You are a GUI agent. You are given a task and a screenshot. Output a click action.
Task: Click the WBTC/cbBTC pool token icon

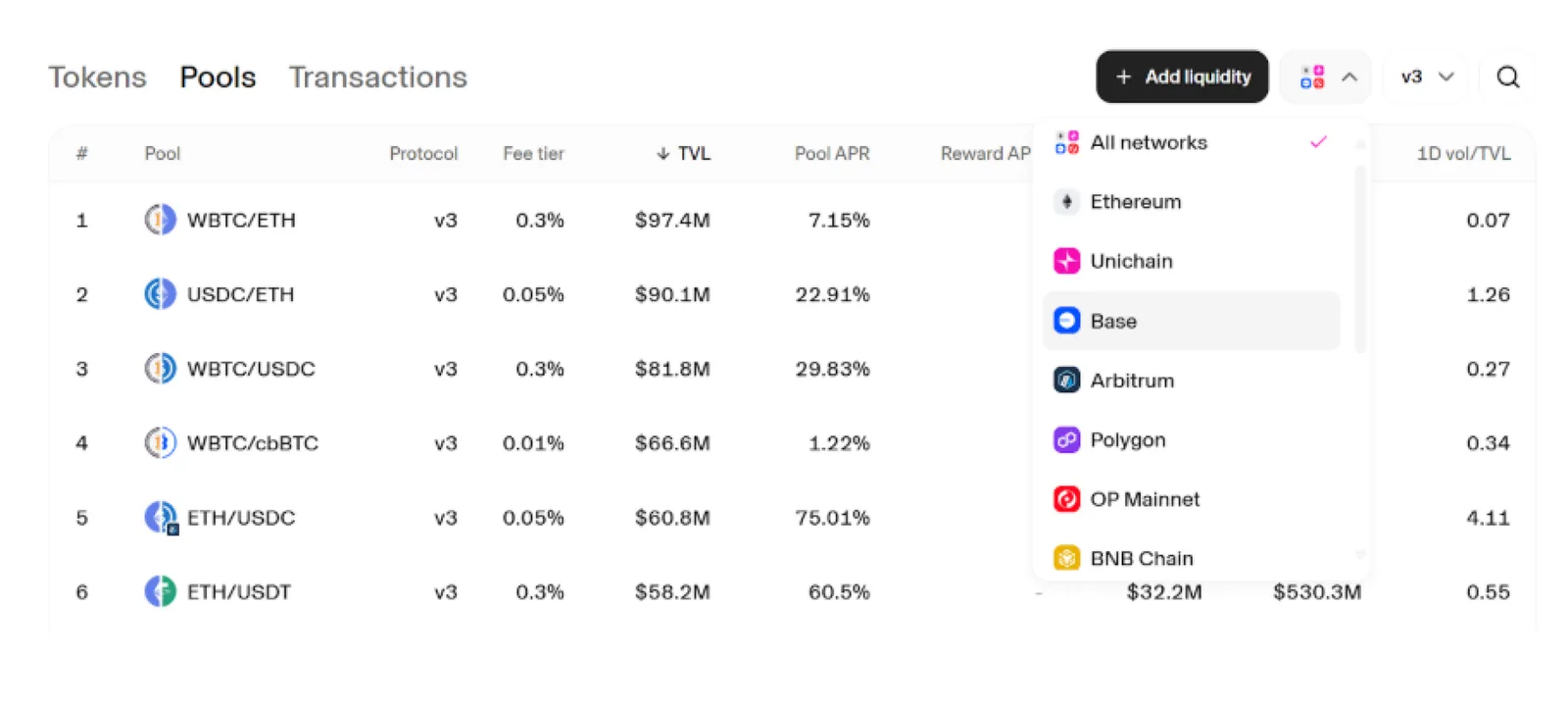[160, 443]
